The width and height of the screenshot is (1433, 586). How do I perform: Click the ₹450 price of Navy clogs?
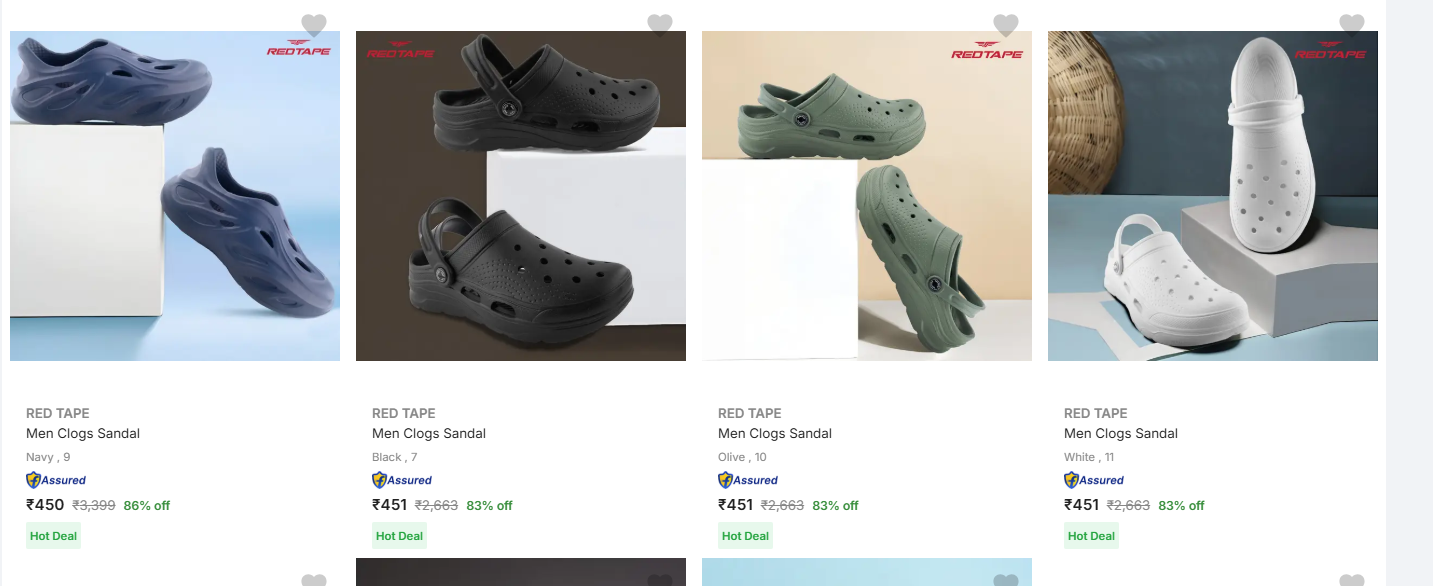pos(45,505)
